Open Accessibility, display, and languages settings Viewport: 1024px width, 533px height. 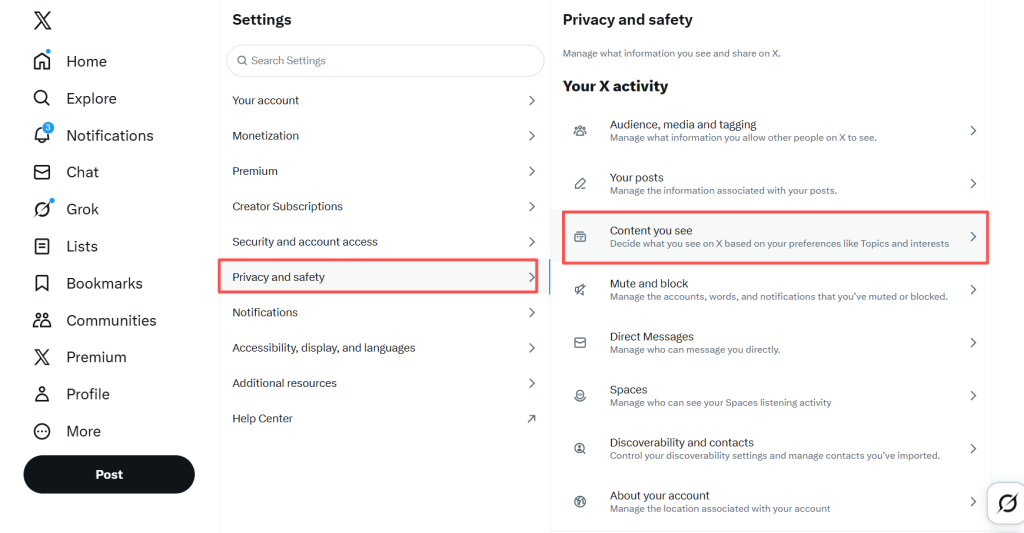coord(323,348)
